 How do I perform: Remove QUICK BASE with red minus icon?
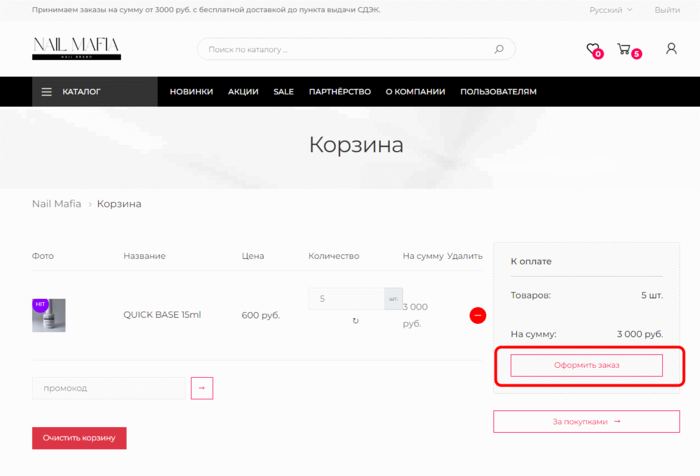point(477,315)
